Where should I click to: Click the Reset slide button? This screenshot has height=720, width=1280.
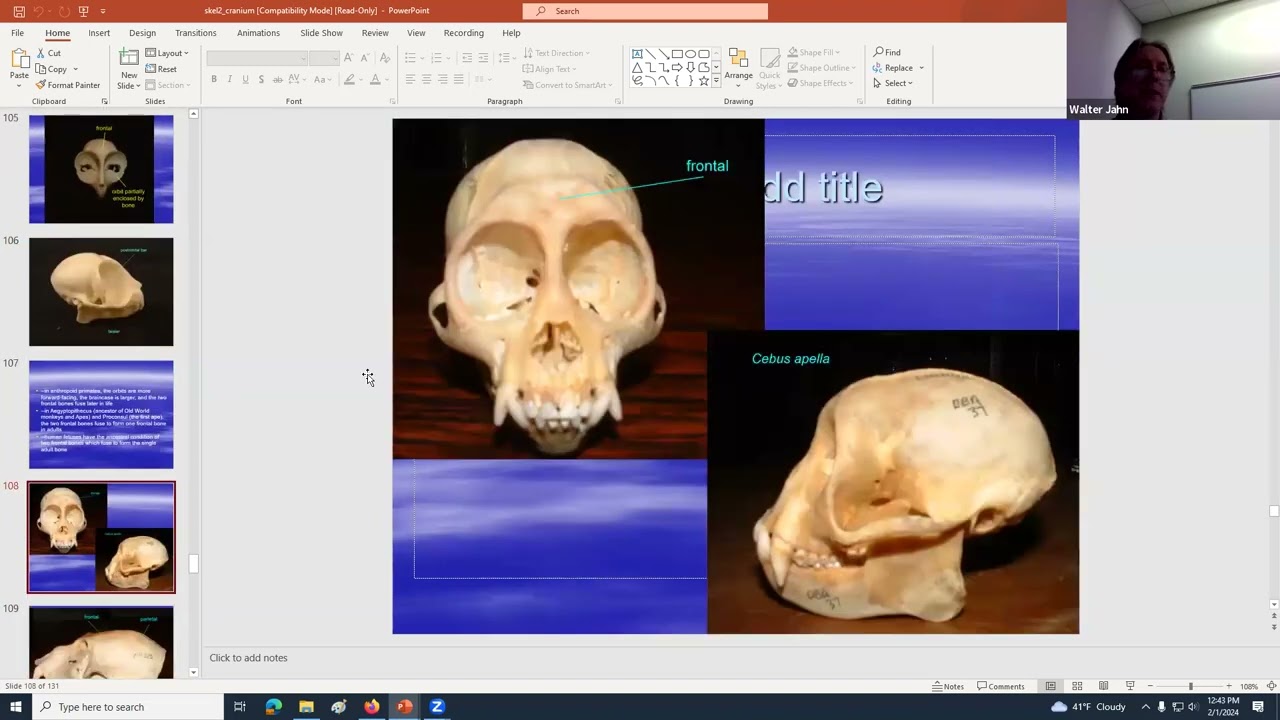161,69
